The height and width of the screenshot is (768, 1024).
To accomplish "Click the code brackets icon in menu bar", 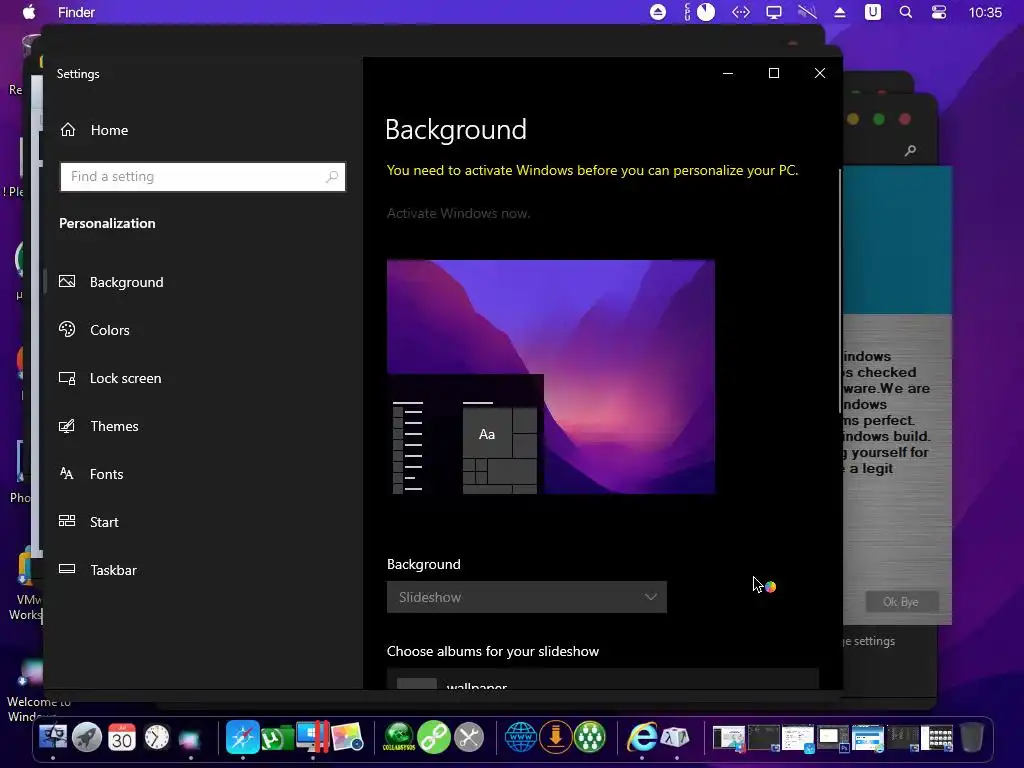I will pos(741,12).
